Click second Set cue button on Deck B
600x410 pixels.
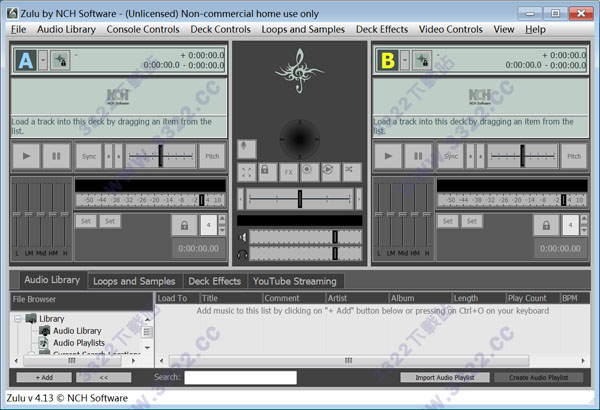click(472, 221)
